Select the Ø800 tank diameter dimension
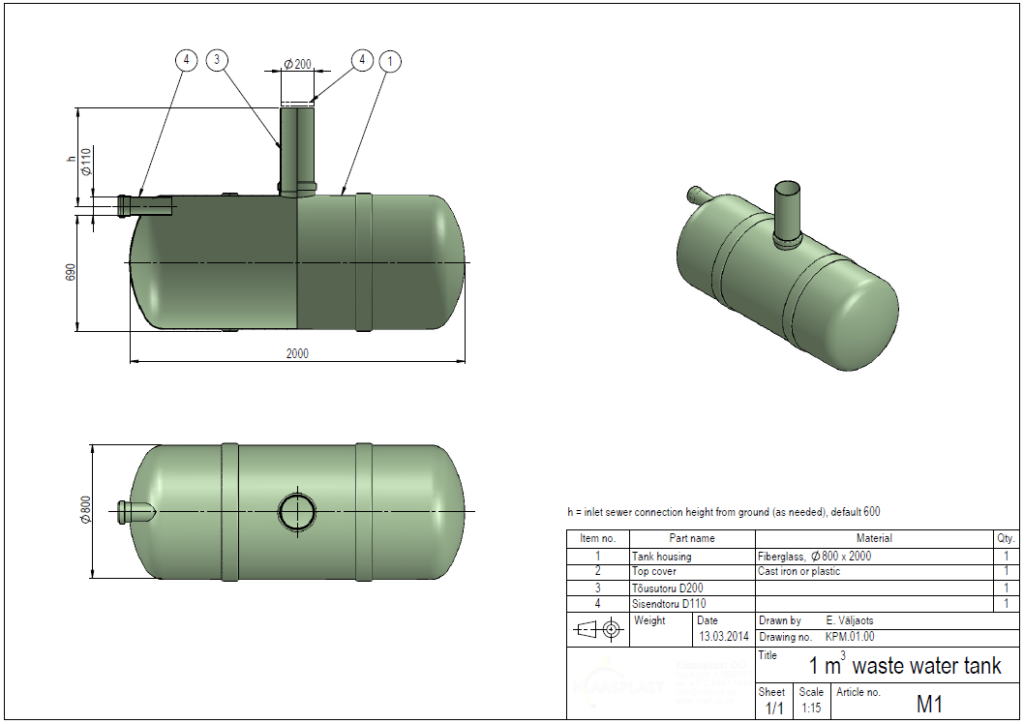Viewport: 1024px width, 724px height. [x=86, y=511]
